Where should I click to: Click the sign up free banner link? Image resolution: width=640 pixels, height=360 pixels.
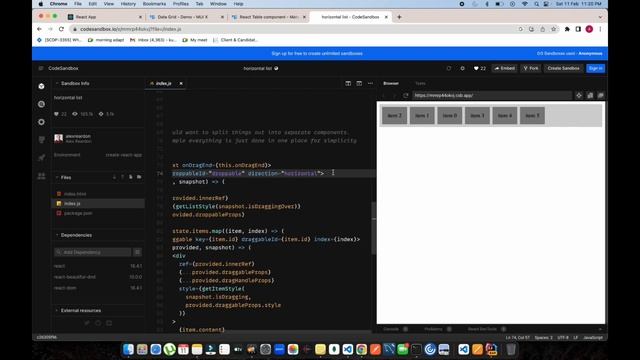point(317,53)
